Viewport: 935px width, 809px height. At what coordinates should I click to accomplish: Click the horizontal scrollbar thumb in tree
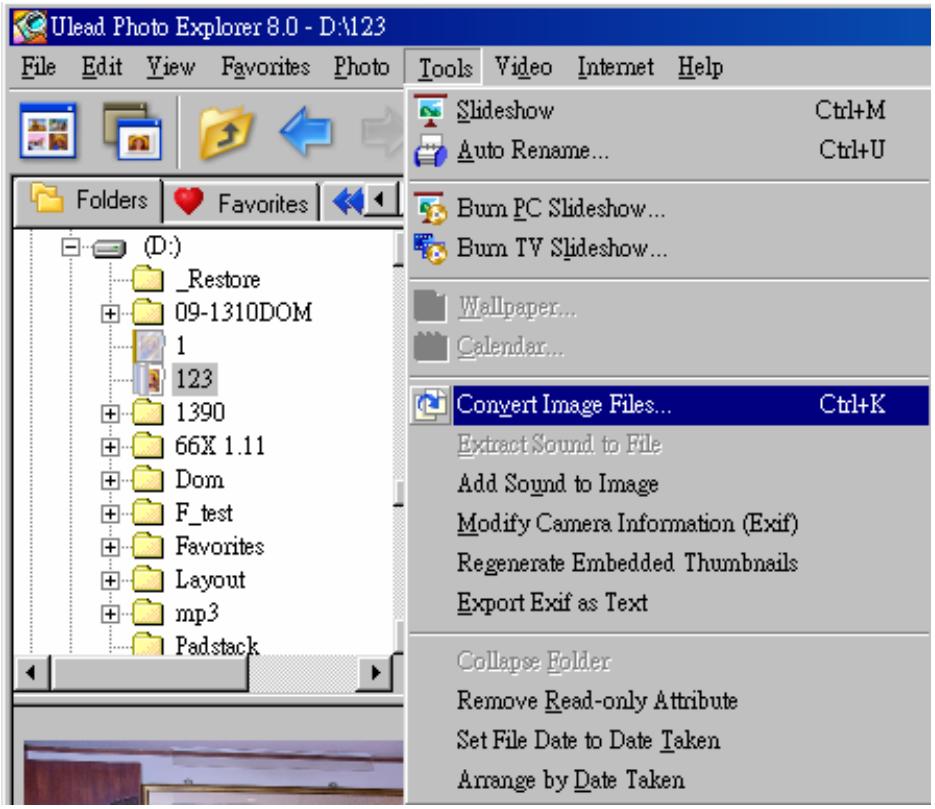pyautogui.click(x=149, y=673)
